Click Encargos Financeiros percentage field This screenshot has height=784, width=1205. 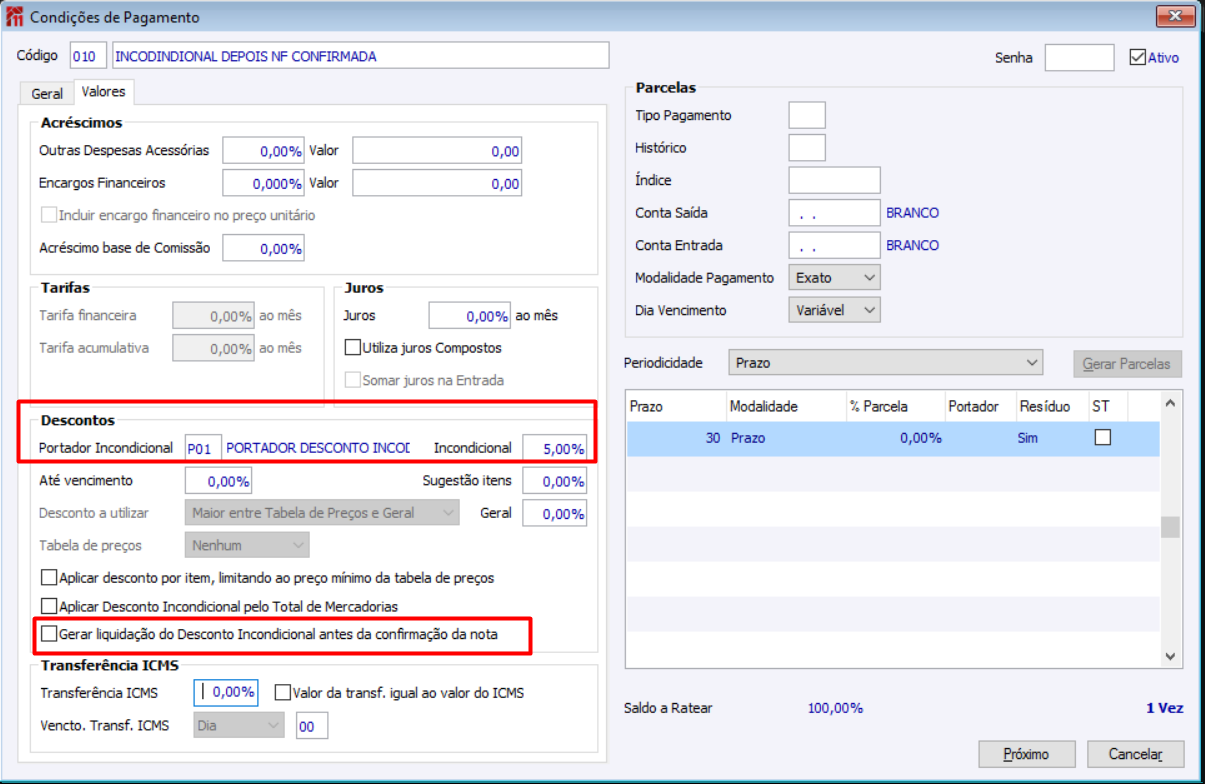pos(263,183)
